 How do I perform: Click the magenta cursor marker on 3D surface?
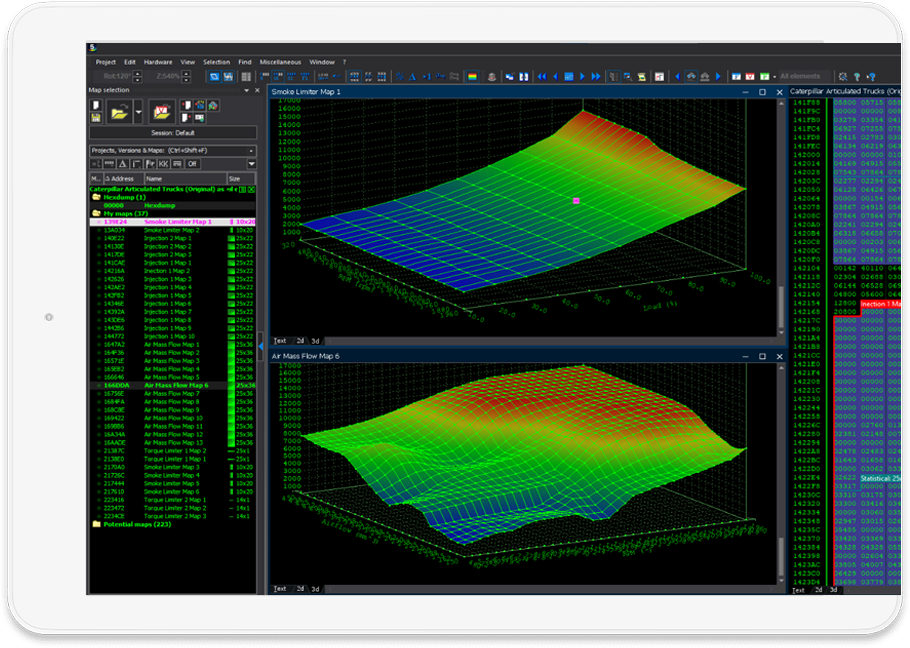[576, 201]
